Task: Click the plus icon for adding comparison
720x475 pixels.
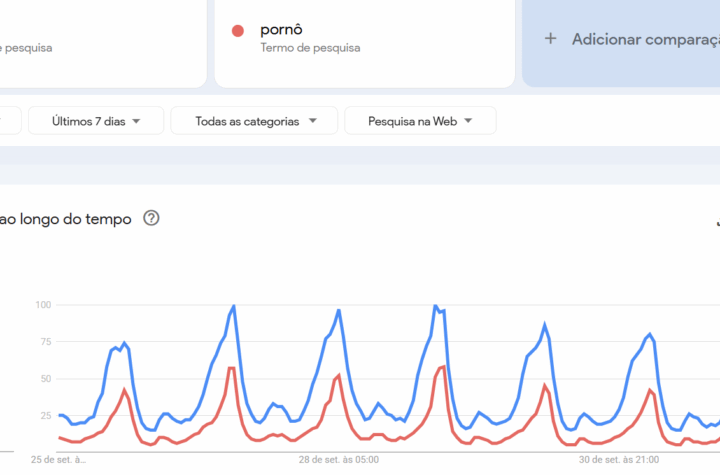Action: click(x=550, y=39)
